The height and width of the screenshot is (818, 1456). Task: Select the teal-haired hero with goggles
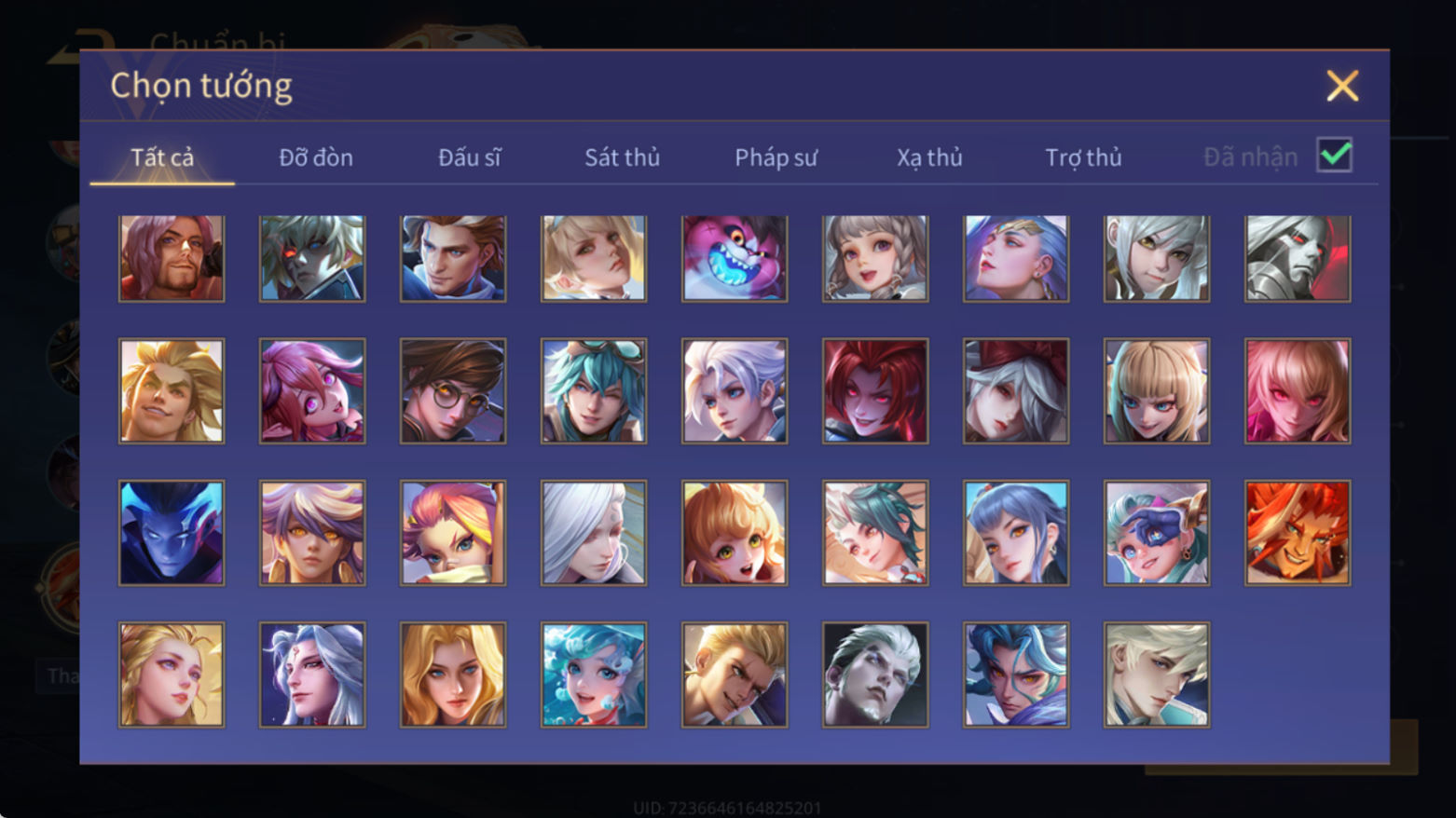pyautogui.click(x=594, y=390)
